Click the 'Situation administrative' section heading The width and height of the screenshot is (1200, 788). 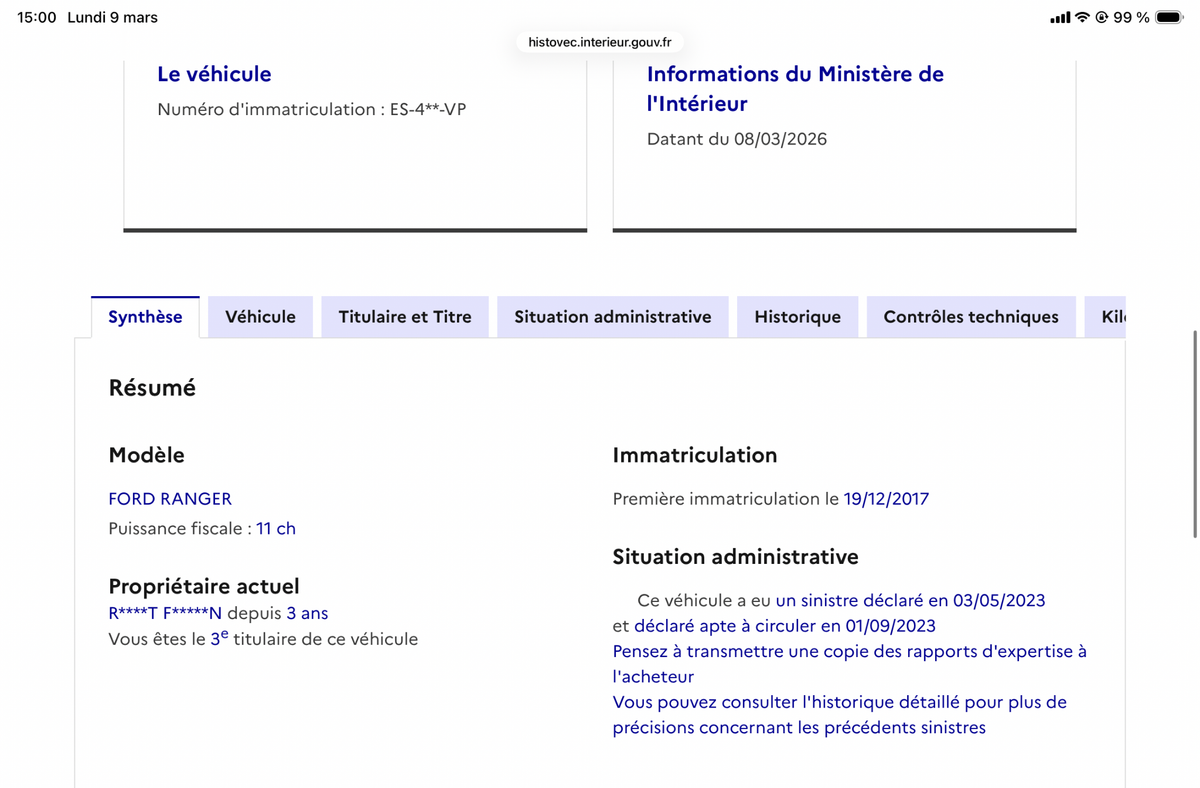[736, 557]
